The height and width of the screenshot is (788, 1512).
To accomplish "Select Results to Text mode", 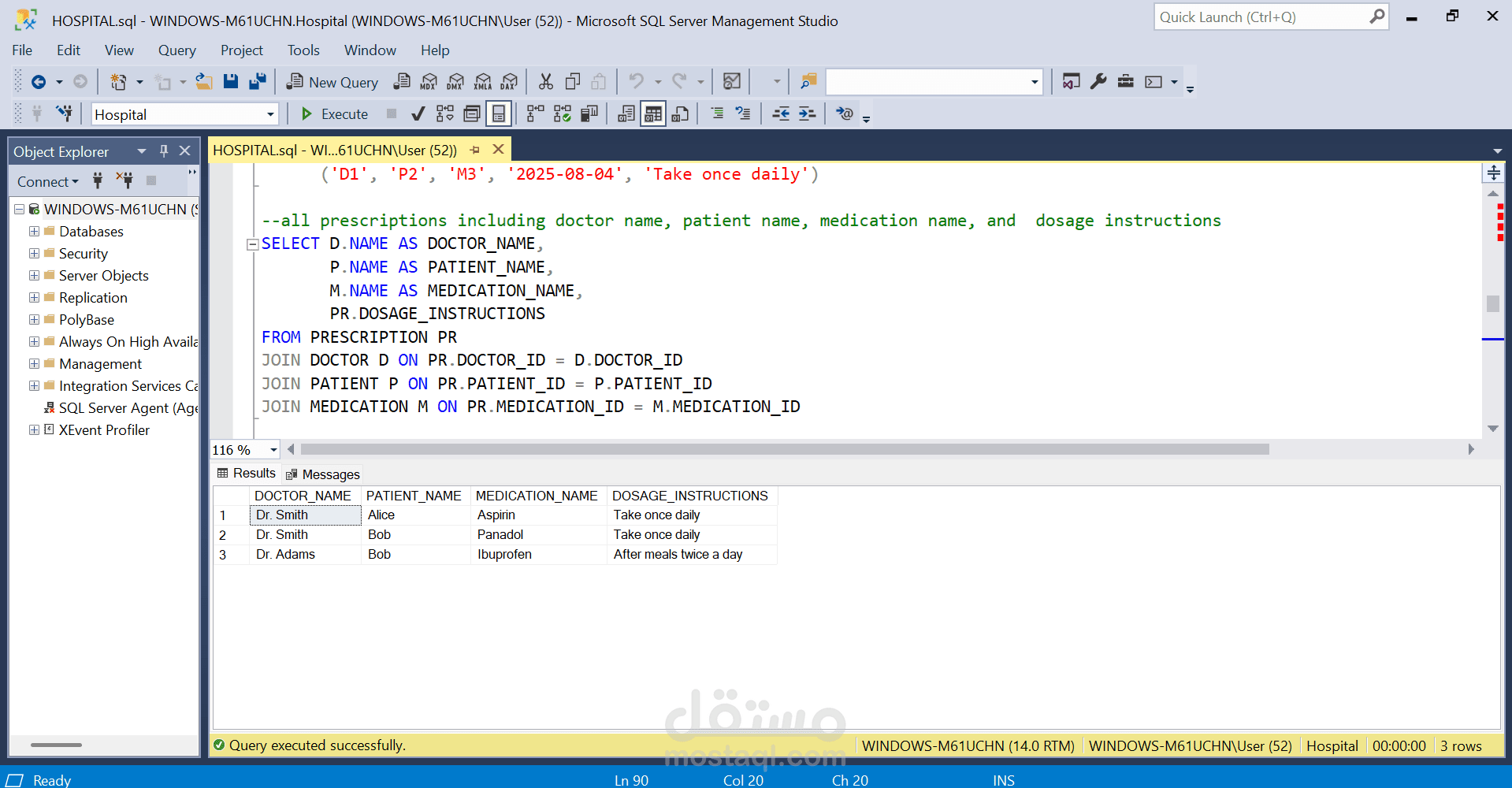I will pos(626,113).
